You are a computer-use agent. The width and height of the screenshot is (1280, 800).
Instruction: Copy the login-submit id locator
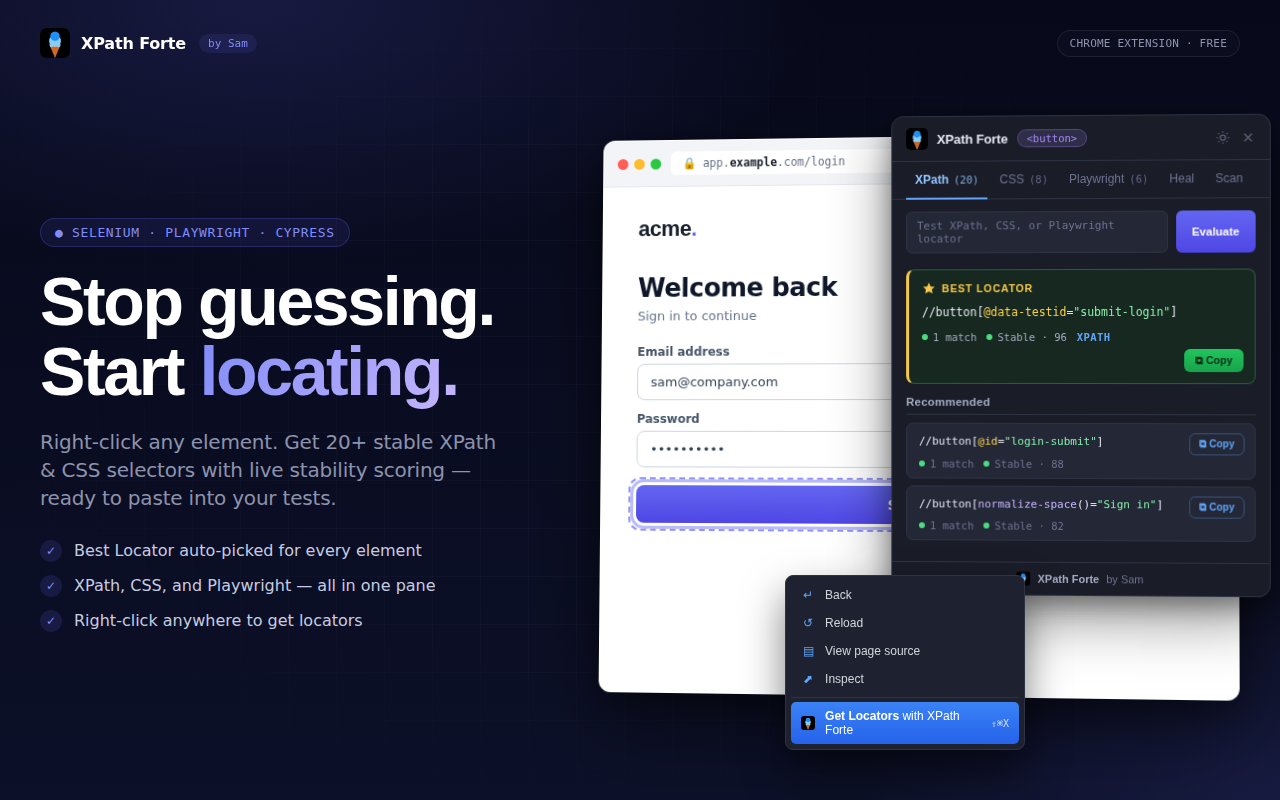(x=1216, y=444)
